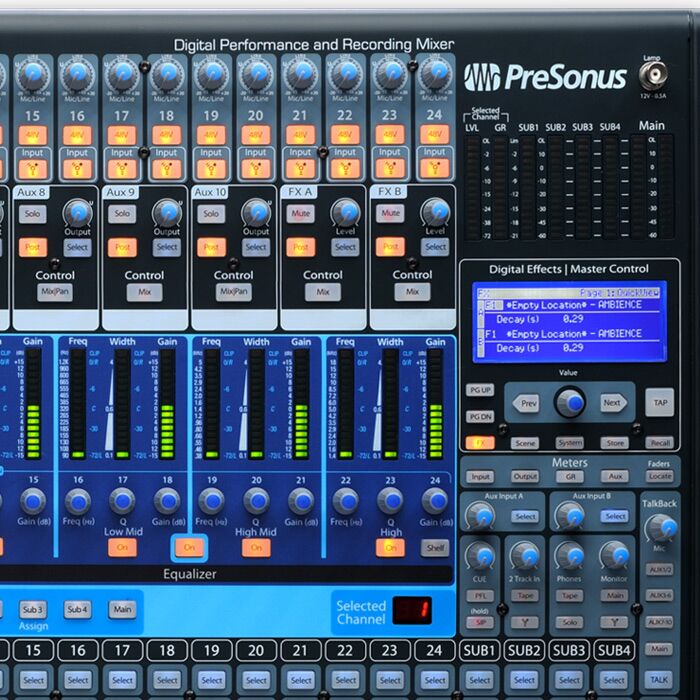Select the SUB4 bus

coord(614,680)
